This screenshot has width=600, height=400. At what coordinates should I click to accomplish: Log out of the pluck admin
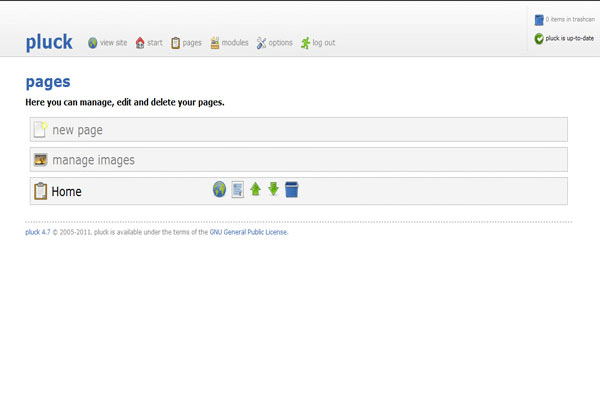tap(317, 43)
